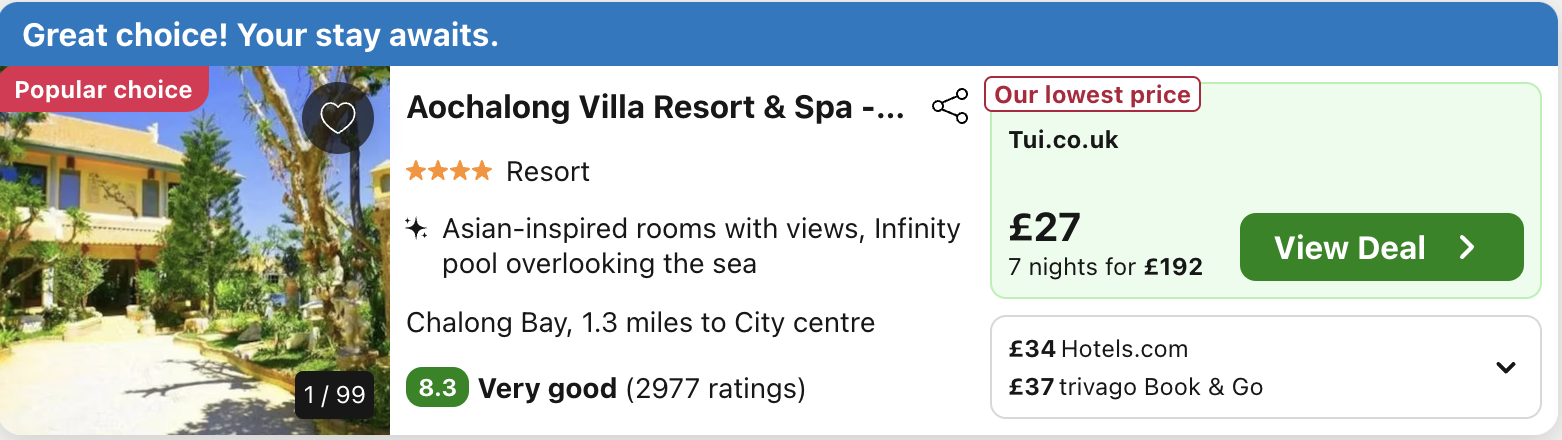Select the £37 trivago Book & Go offer

[1135, 387]
